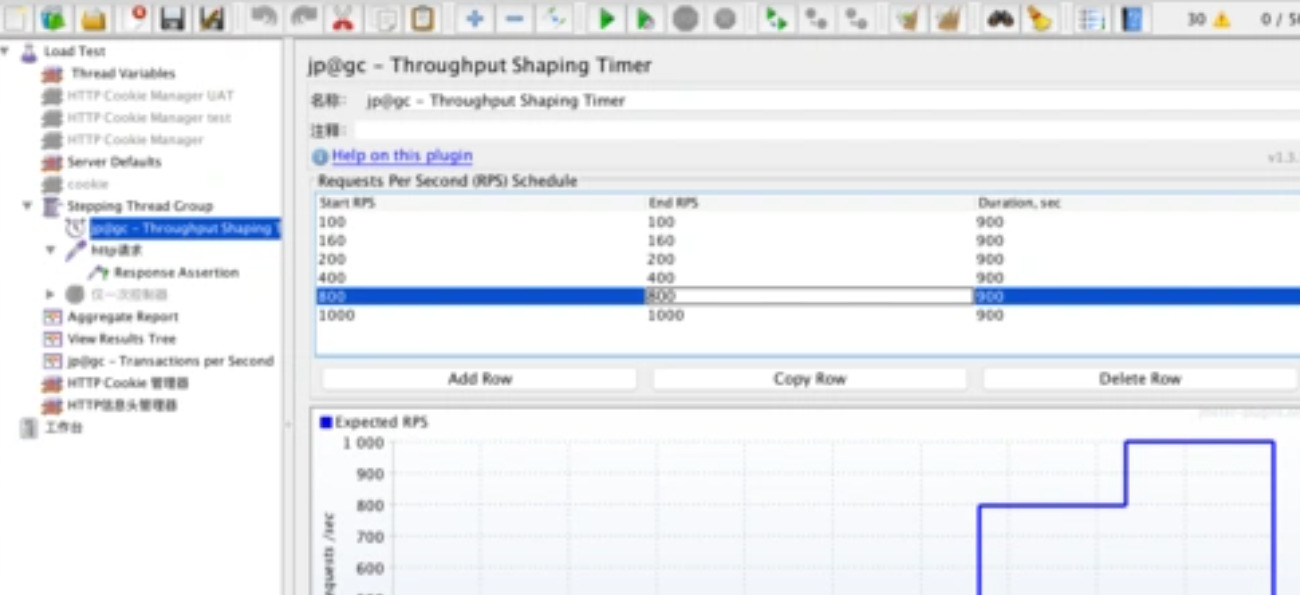Select Response Assertion in the tree
The height and width of the screenshot is (595, 1300).
(176, 272)
